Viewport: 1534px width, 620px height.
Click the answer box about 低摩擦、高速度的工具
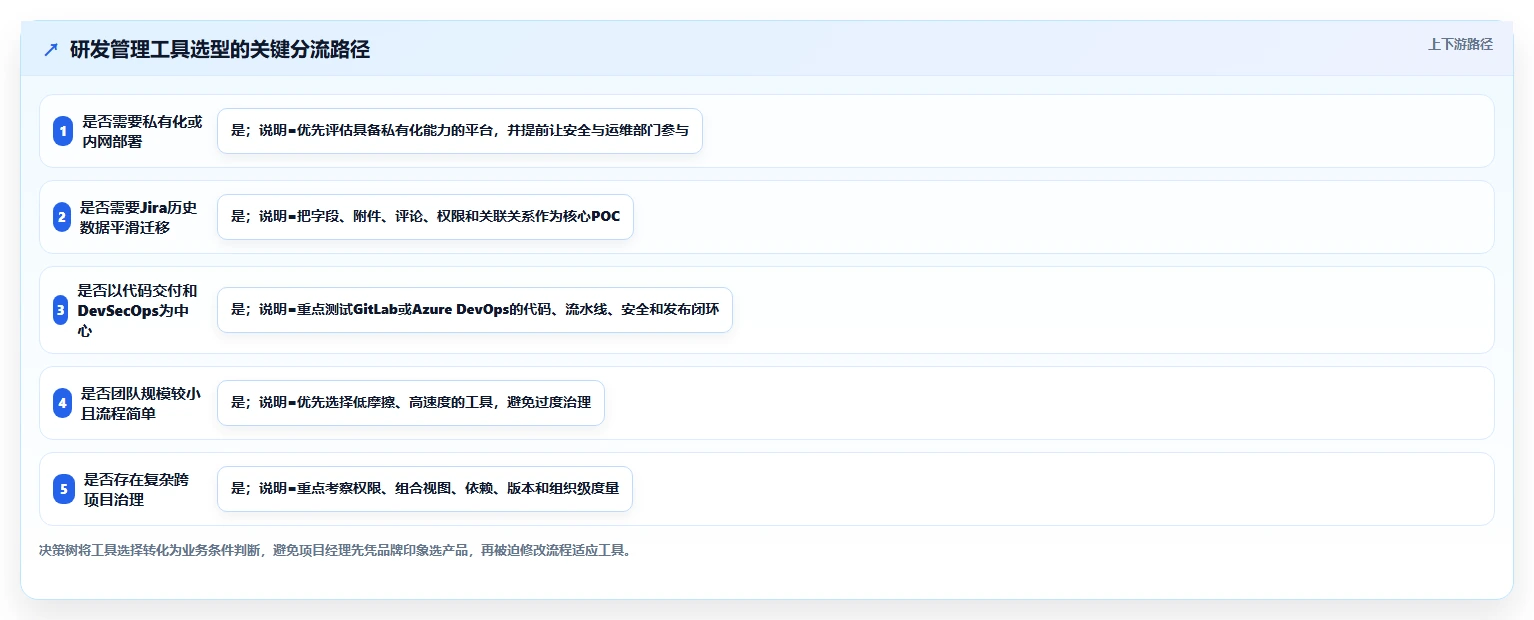pyautogui.click(x=411, y=403)
